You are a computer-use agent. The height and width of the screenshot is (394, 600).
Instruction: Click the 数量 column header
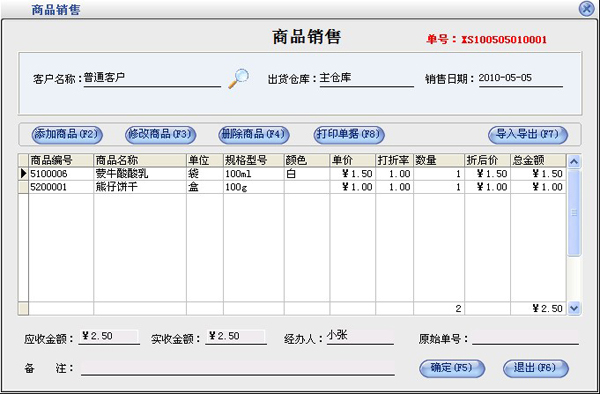pos(439,160)
